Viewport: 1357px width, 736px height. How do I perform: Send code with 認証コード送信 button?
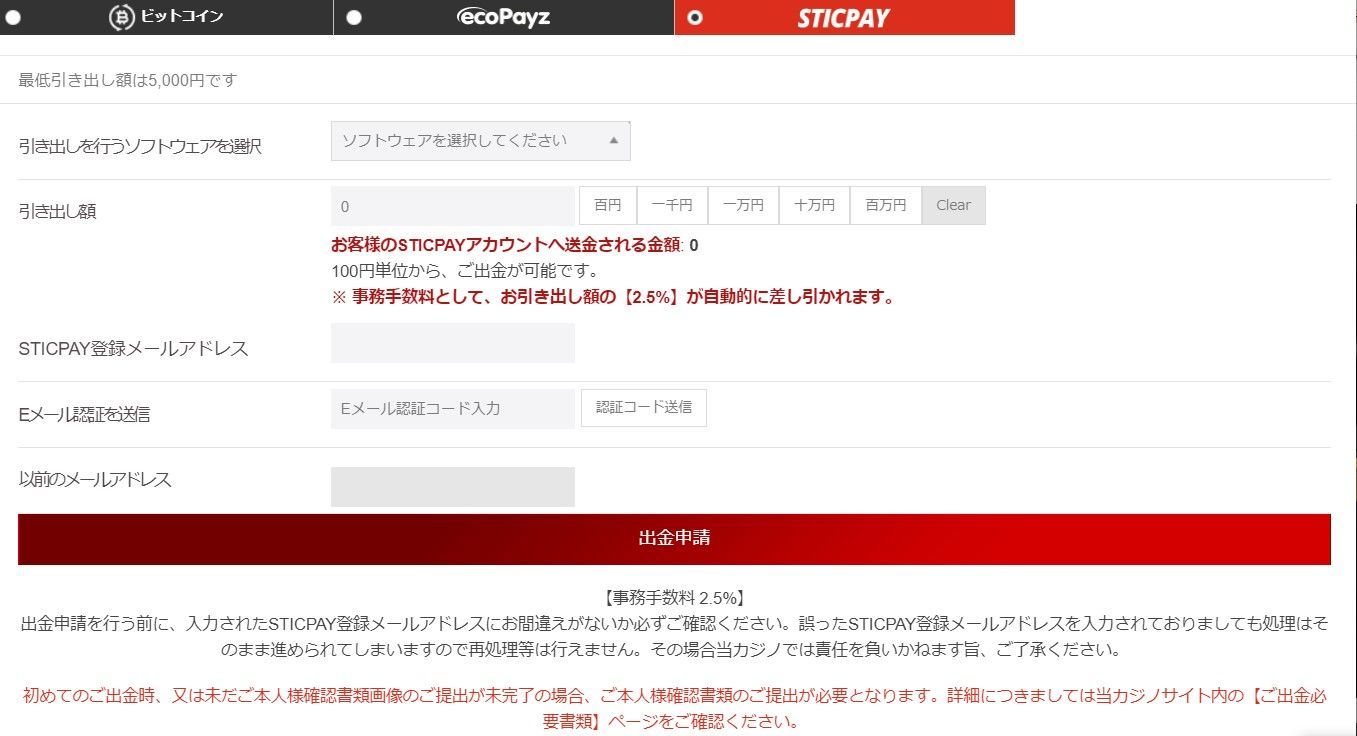click(644, 408)
